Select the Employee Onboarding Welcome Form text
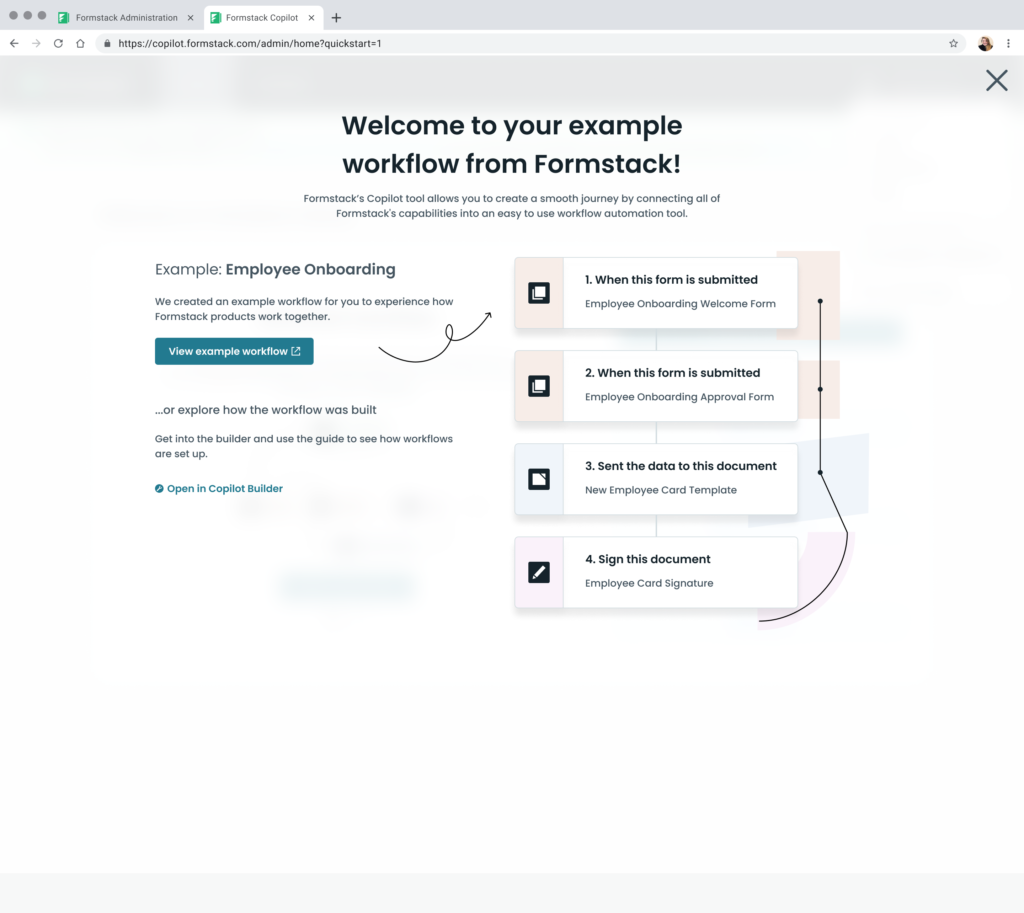The height and width of the screenshot is (913, 1024). (x=680, y=304)
